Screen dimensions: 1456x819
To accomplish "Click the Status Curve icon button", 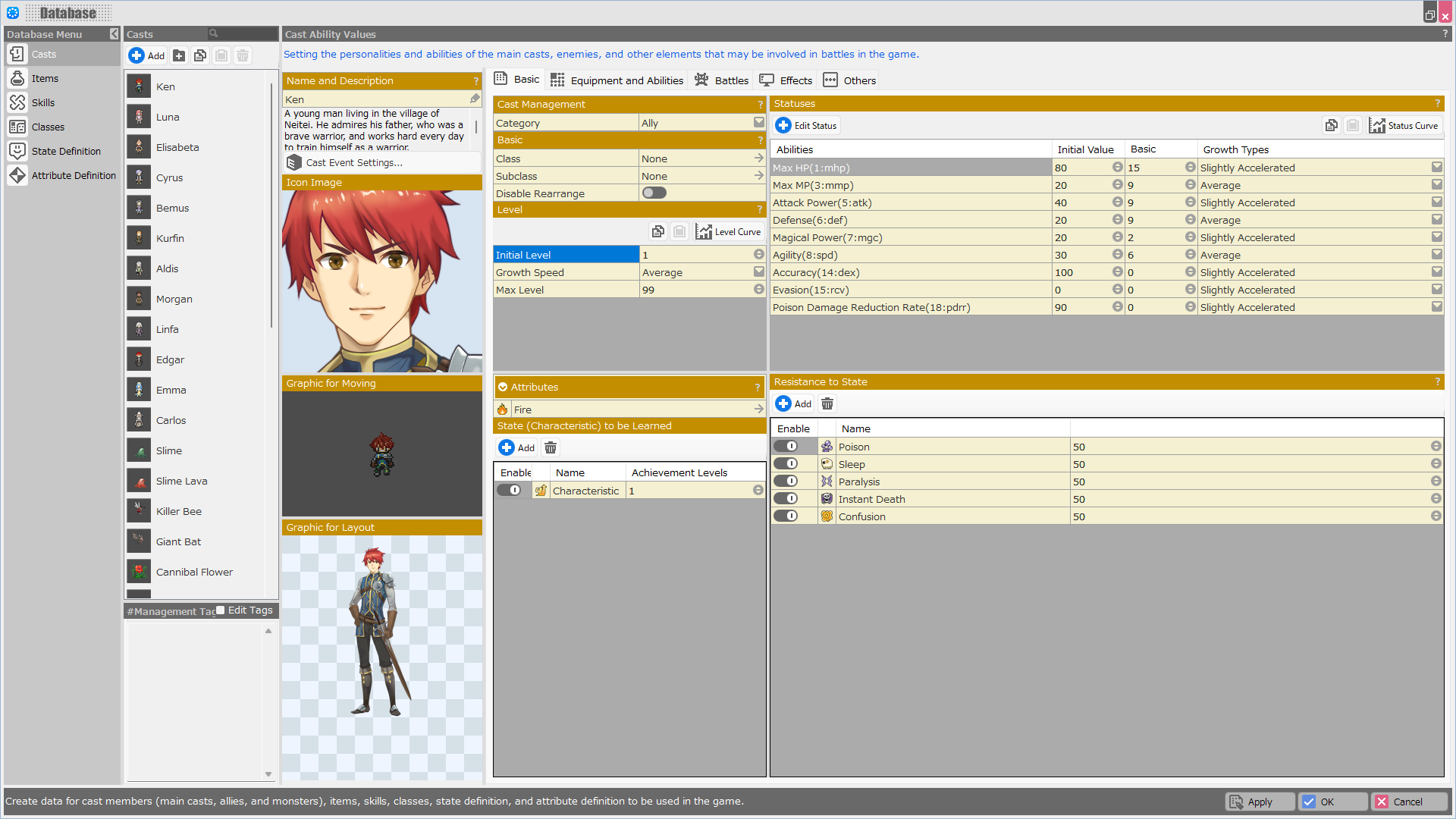I will click(x=1377, y=126).
